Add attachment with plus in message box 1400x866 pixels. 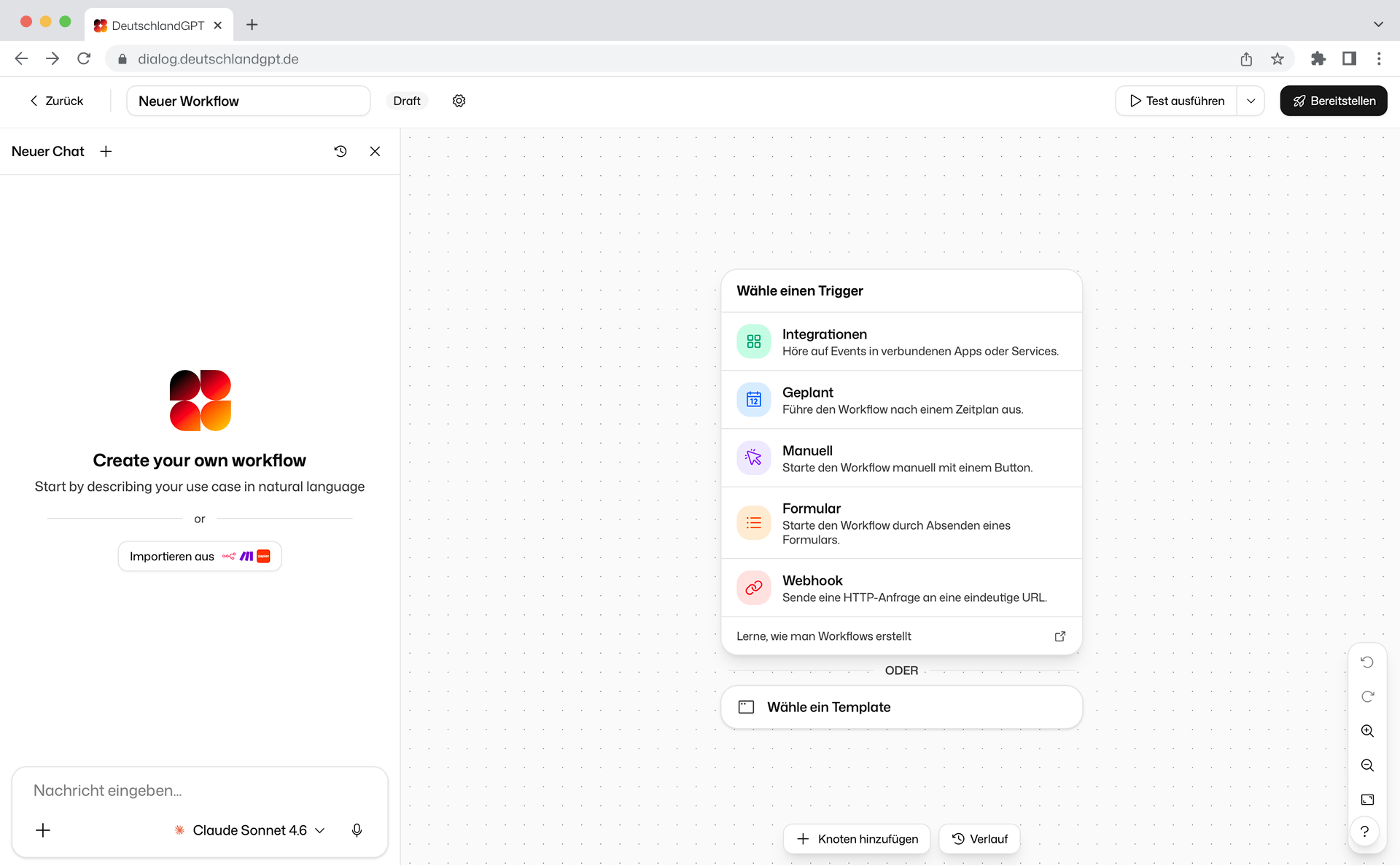point(43,830)
